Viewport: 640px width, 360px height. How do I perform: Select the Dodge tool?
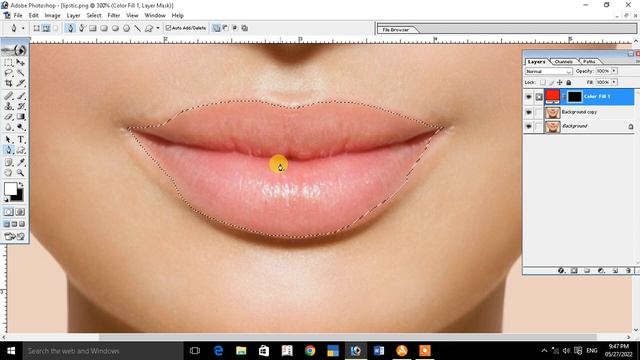pos(20,127)
